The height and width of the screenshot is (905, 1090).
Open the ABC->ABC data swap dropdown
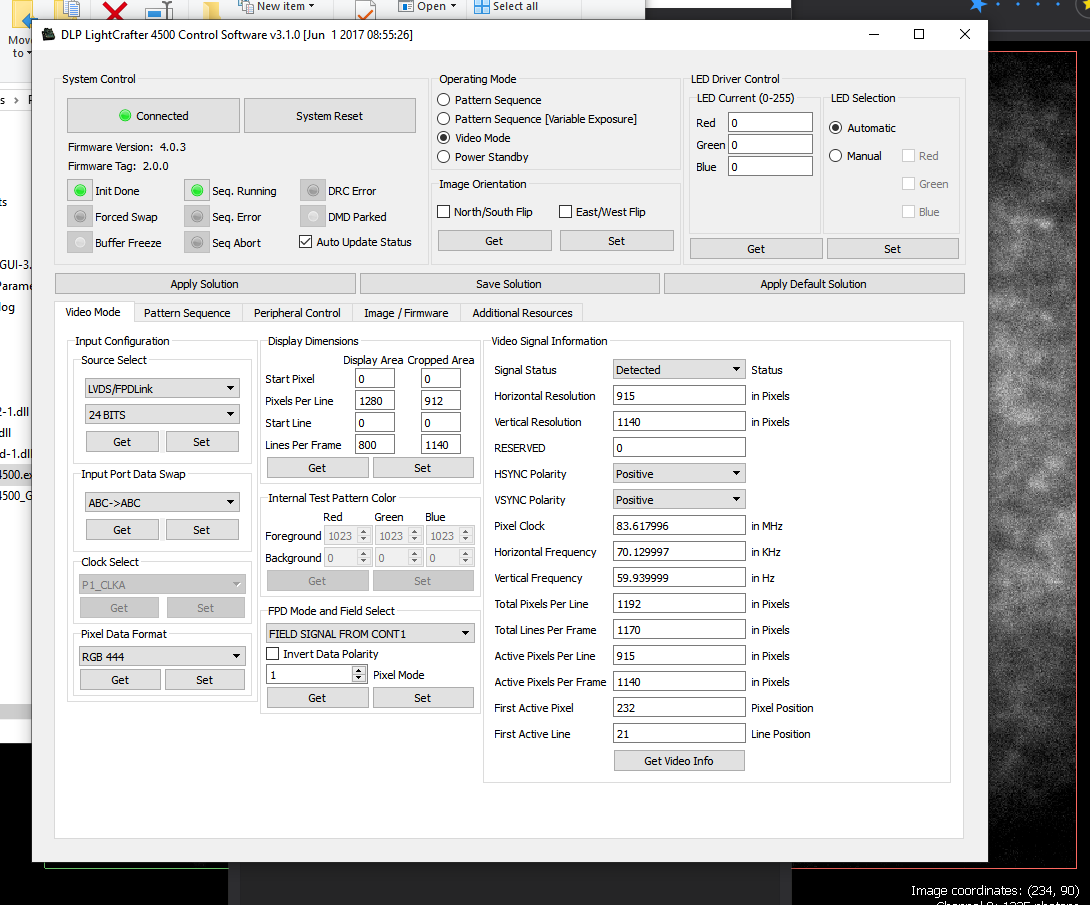tap(162, 502)
